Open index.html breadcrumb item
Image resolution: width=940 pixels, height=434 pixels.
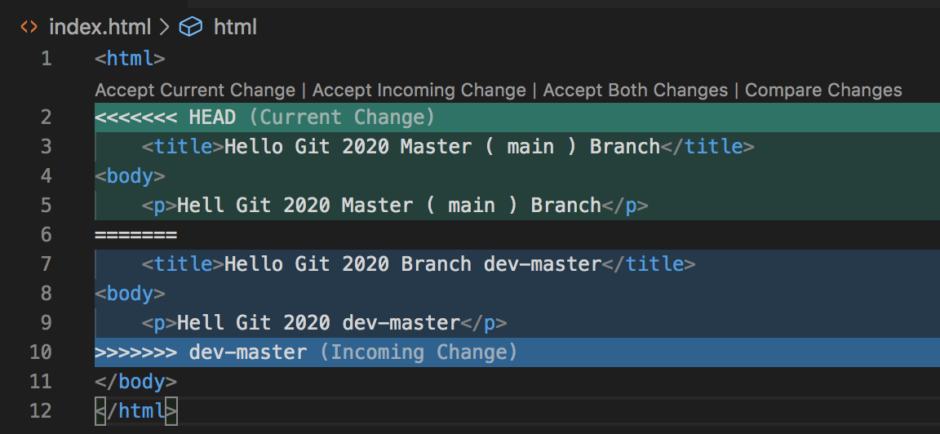click(100, 27)
